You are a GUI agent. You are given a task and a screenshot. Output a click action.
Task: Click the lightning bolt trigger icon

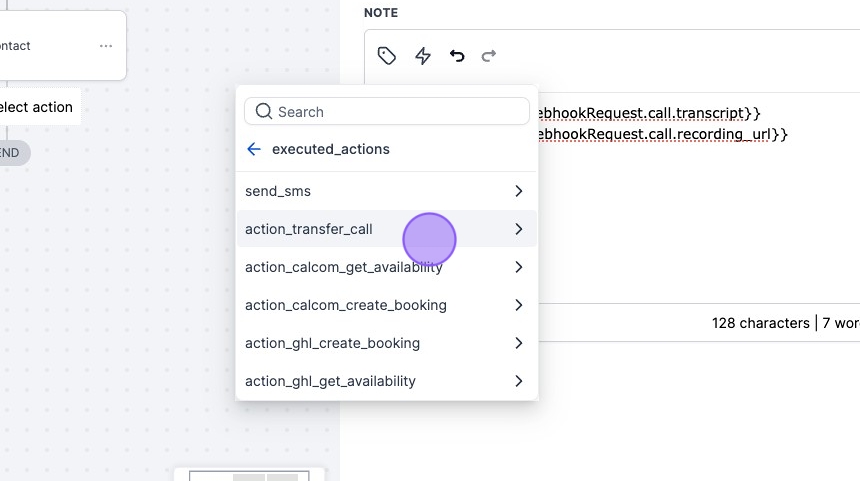pyautogui.click(x=423, y=56)
